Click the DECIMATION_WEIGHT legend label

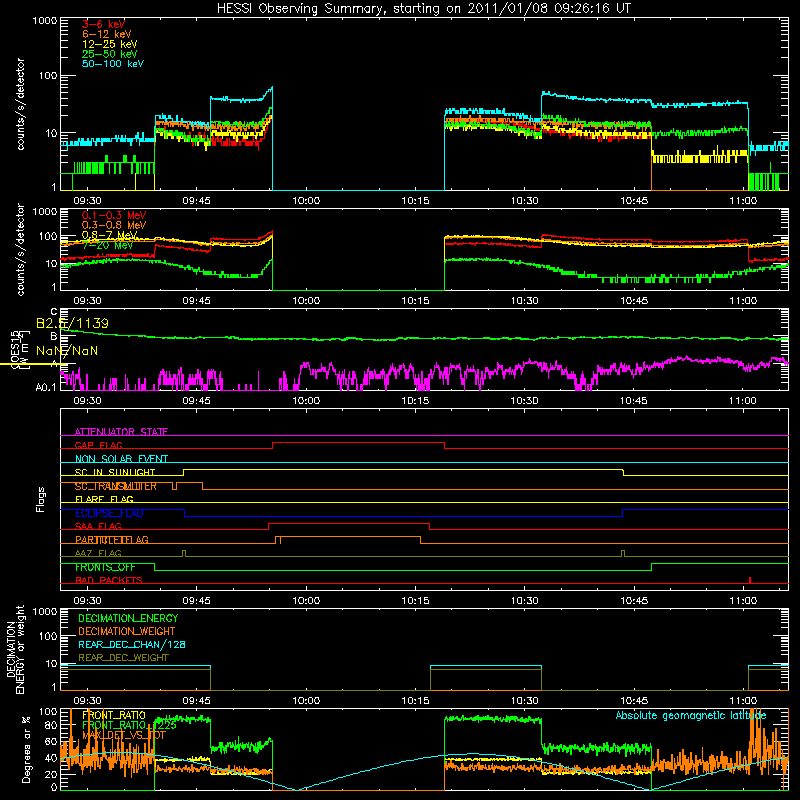(127, 631)
